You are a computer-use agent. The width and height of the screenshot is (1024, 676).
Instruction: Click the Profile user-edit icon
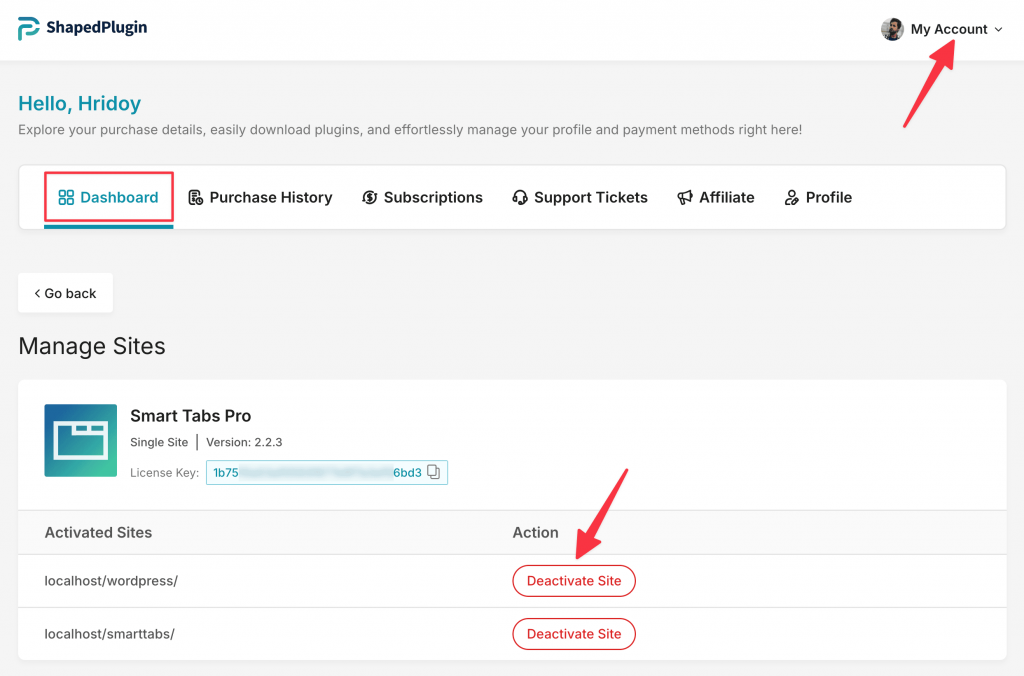[x=792, y=197]
